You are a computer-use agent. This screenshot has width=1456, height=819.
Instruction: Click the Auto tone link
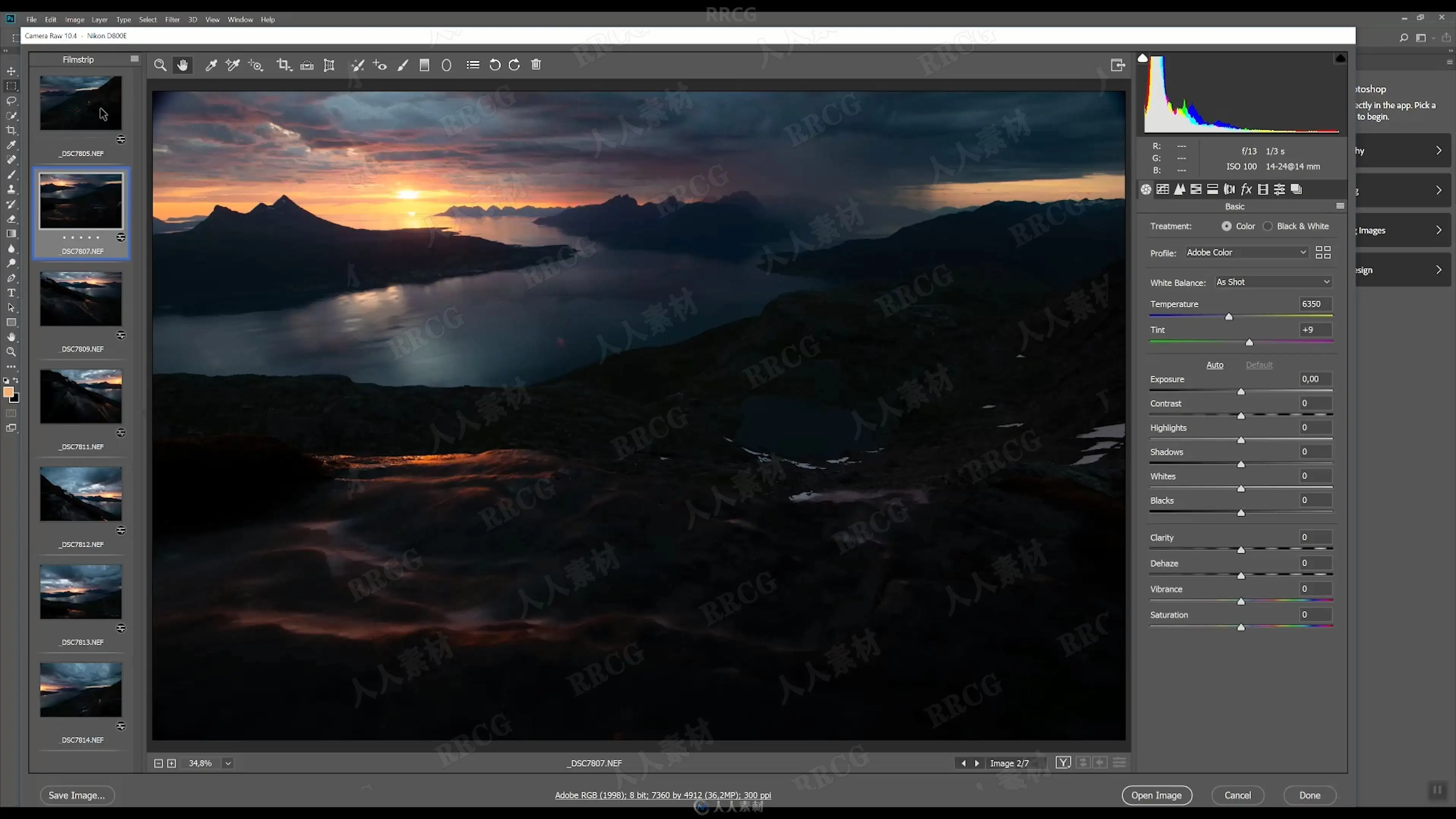(x=1214, y=365)
